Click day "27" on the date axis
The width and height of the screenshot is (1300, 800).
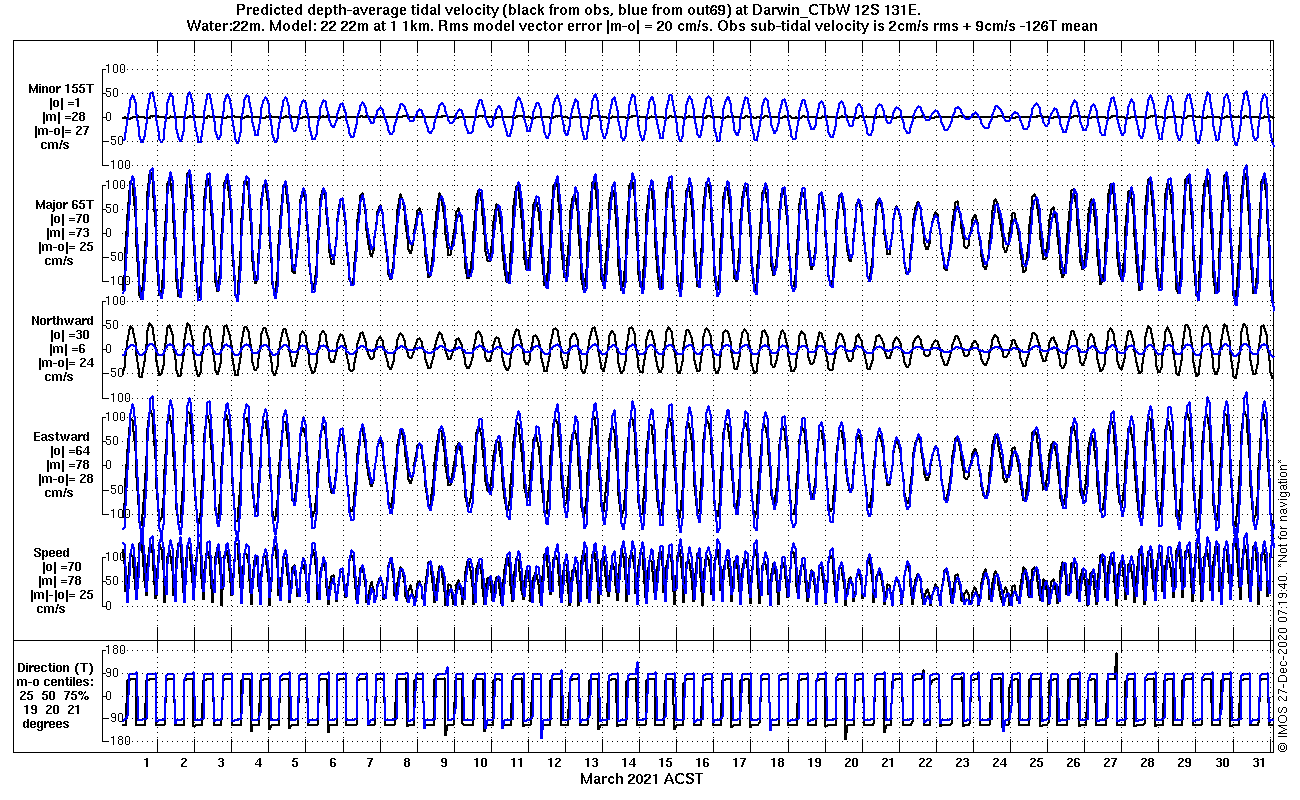(x=1111, y=763)
